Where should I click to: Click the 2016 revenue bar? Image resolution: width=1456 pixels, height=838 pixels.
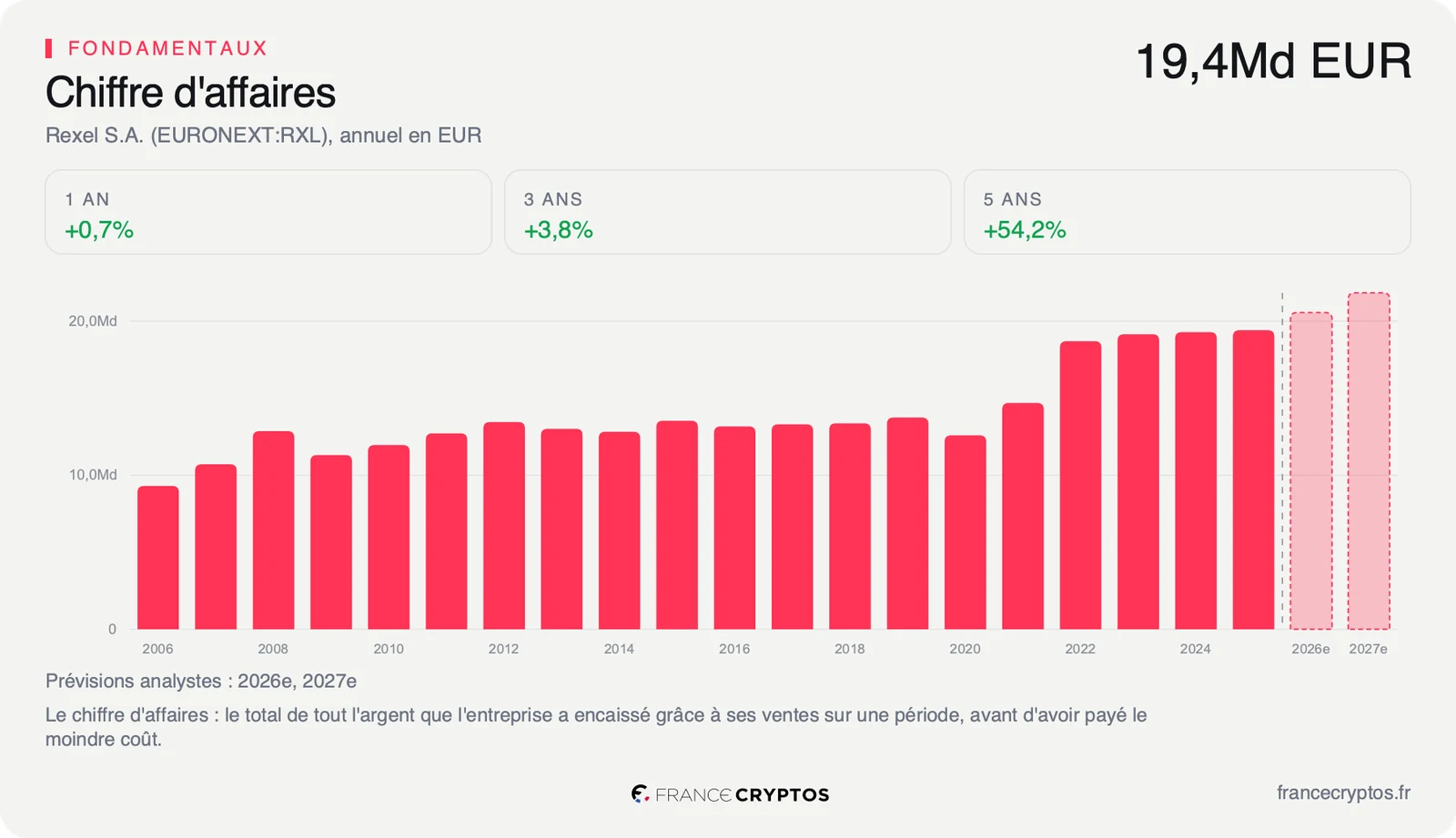pos(734,528)
